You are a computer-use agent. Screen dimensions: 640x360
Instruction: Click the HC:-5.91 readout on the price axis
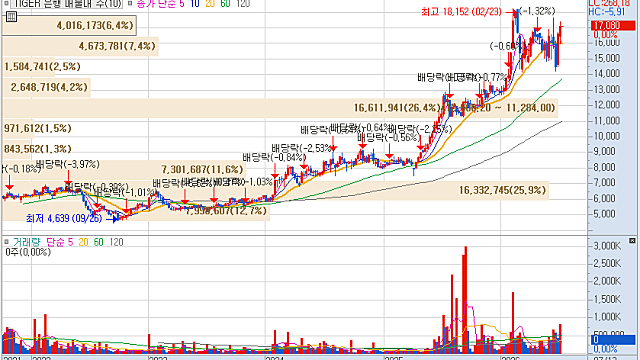607,12
